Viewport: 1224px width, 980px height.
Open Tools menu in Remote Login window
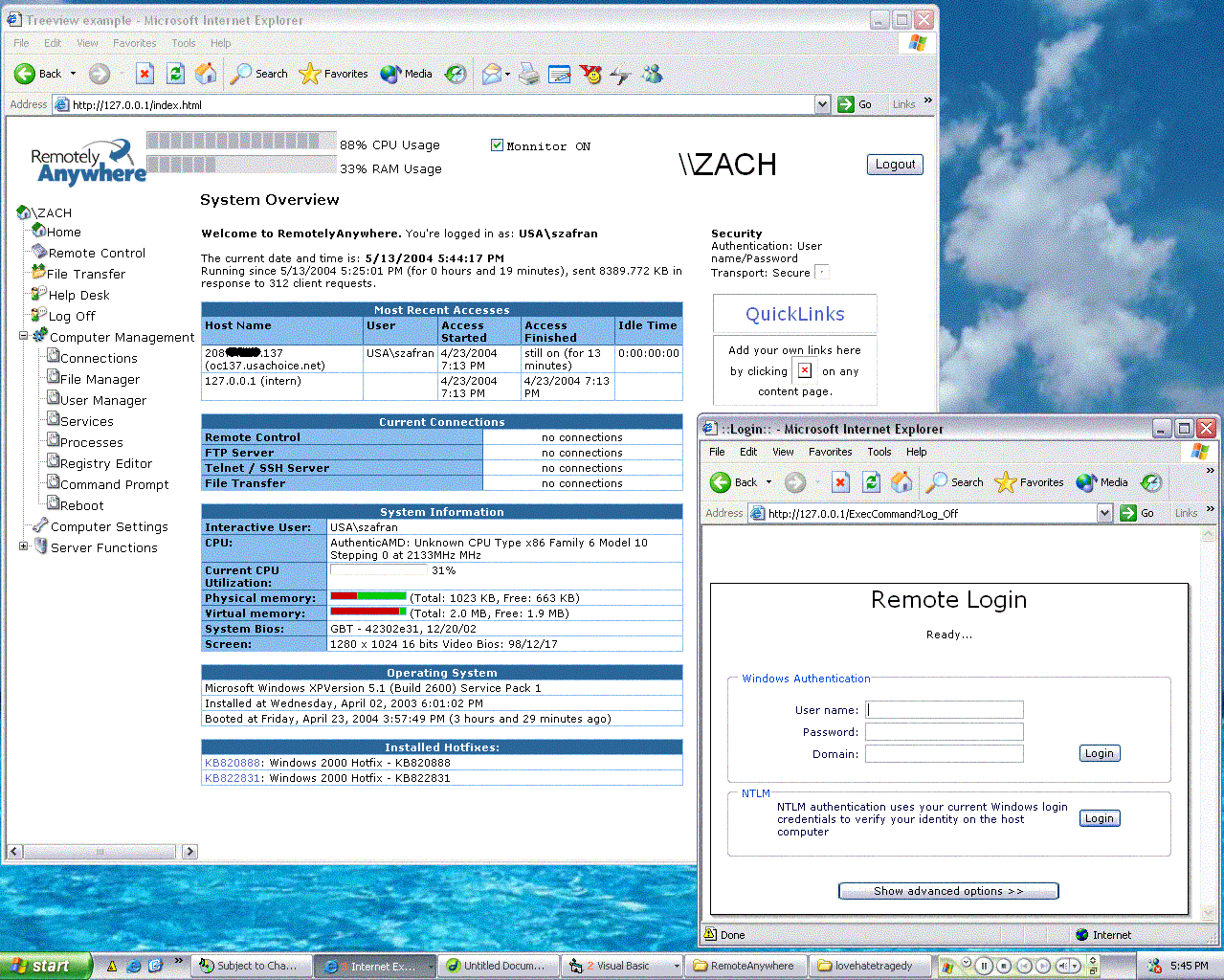[879, 452]
